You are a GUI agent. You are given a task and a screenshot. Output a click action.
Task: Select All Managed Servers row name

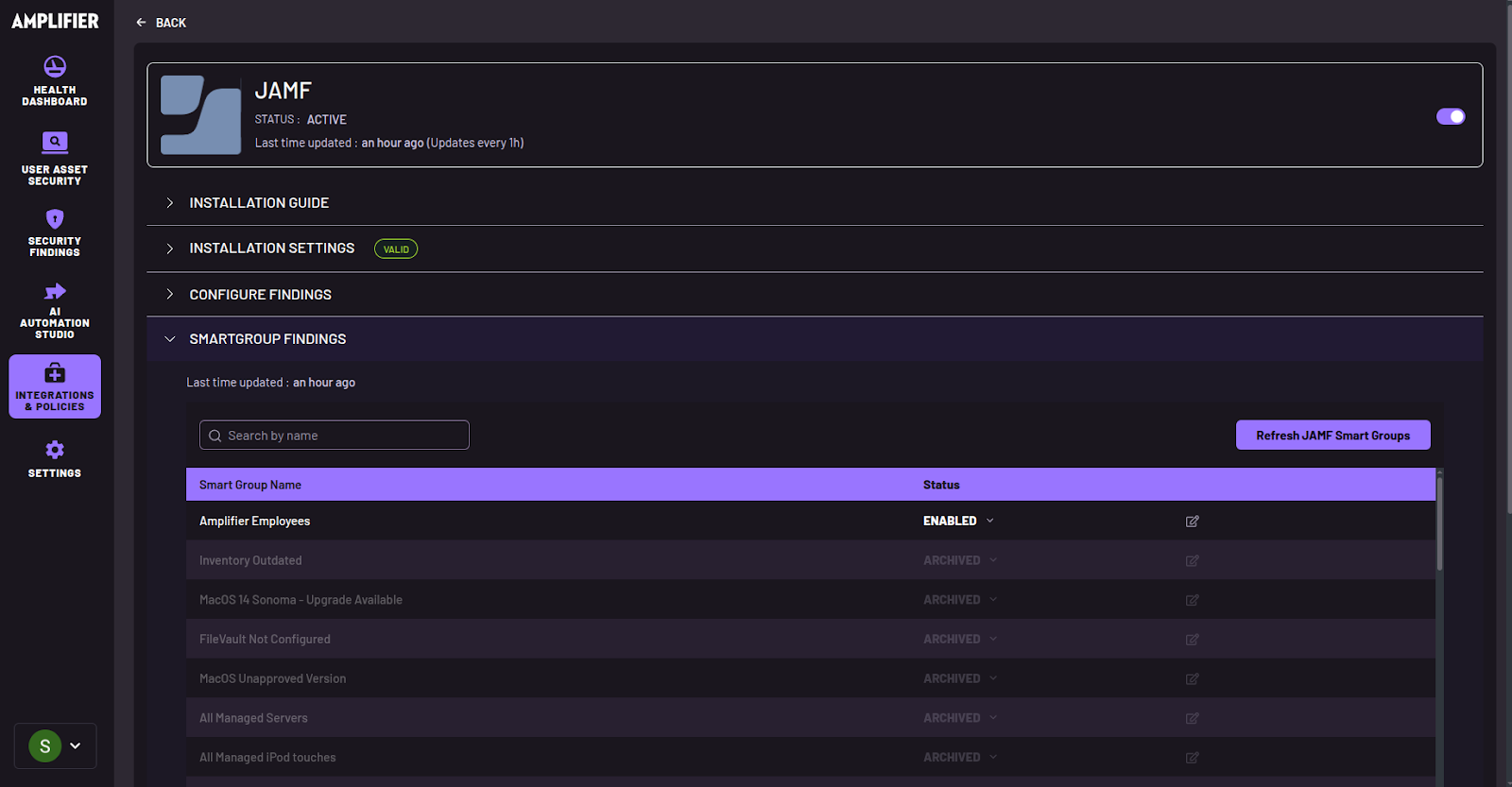[253, 718]
